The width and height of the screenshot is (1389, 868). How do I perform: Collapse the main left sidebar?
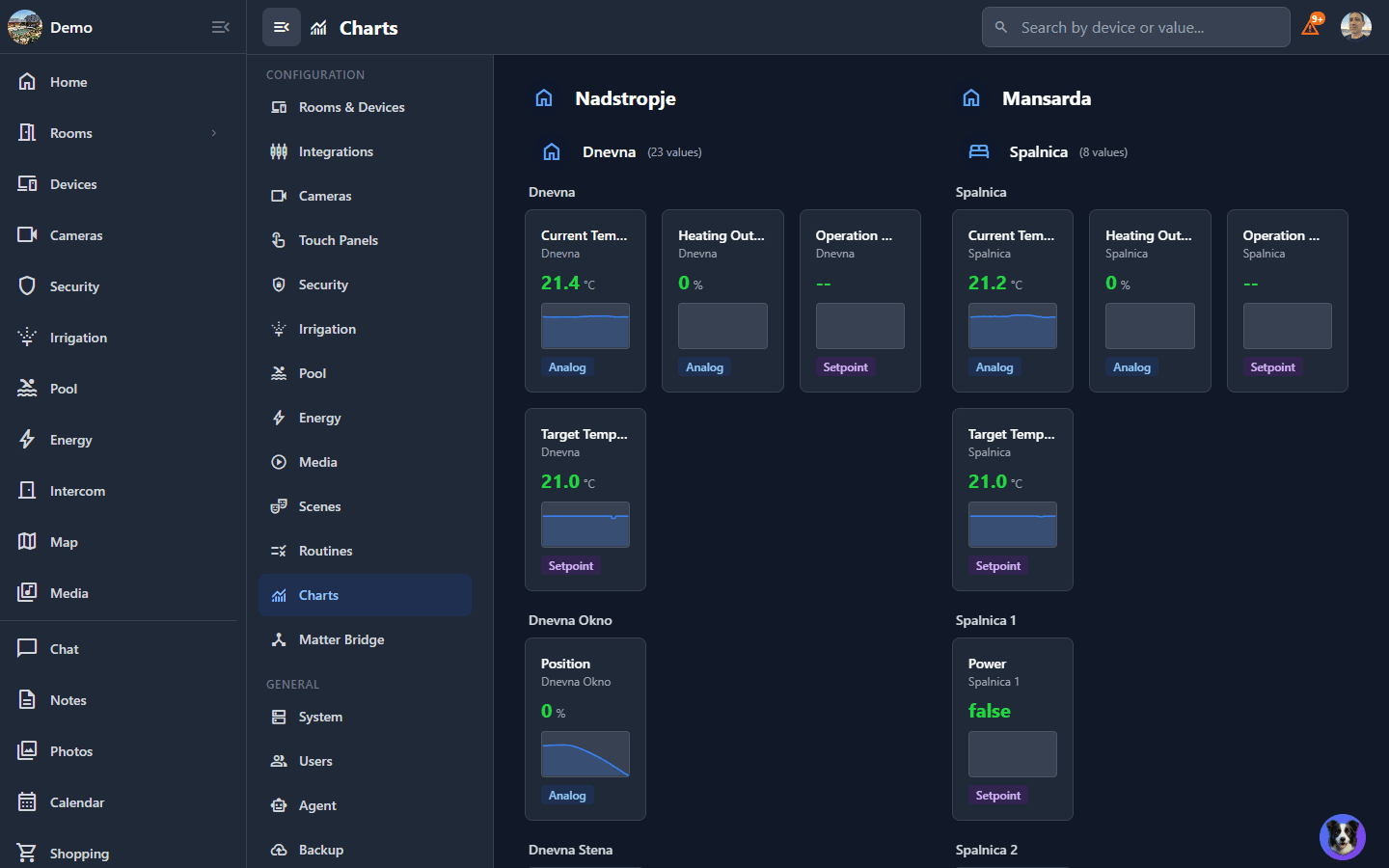220,27
